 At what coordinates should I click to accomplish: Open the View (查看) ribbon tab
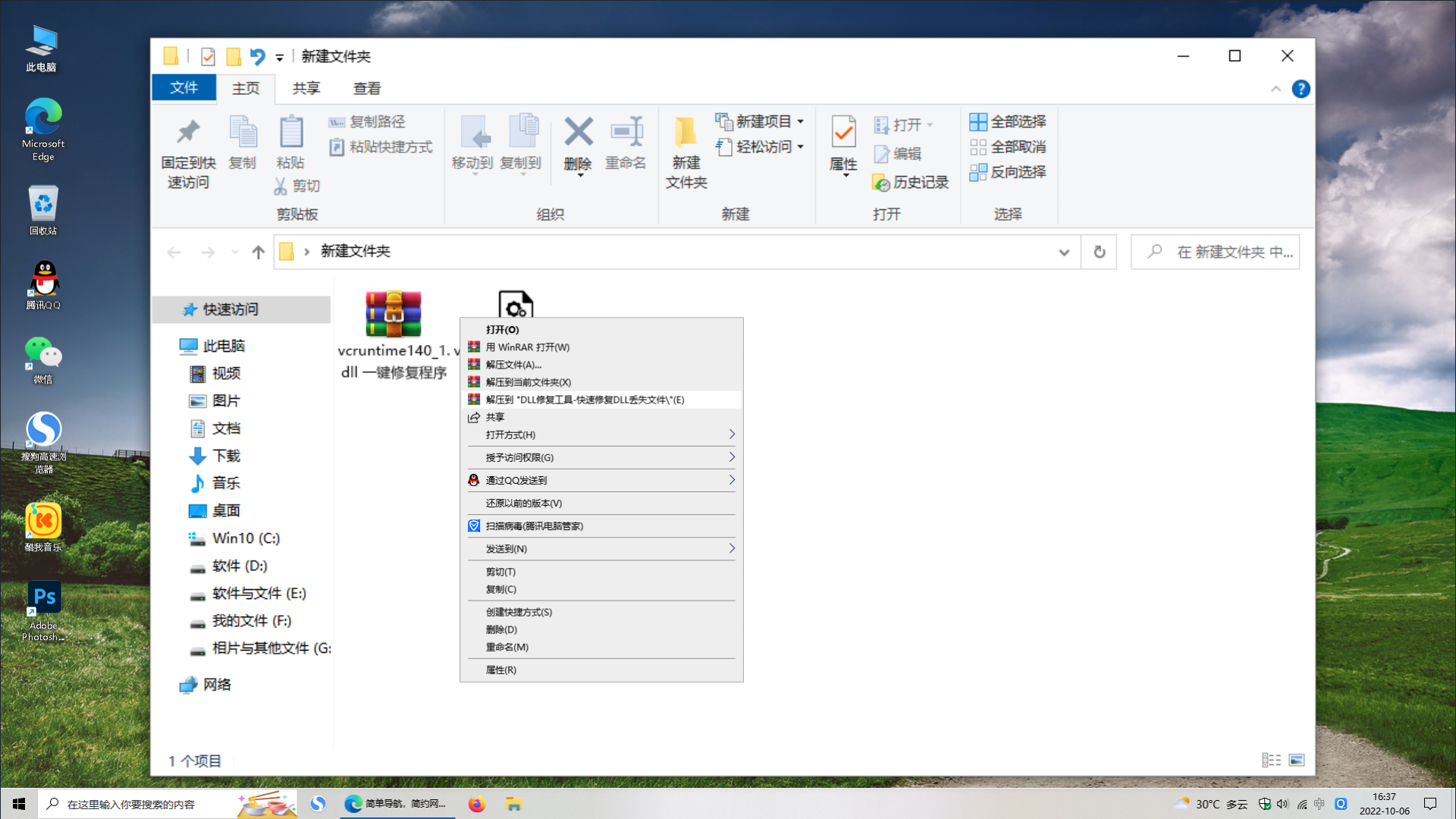point(367,89)
